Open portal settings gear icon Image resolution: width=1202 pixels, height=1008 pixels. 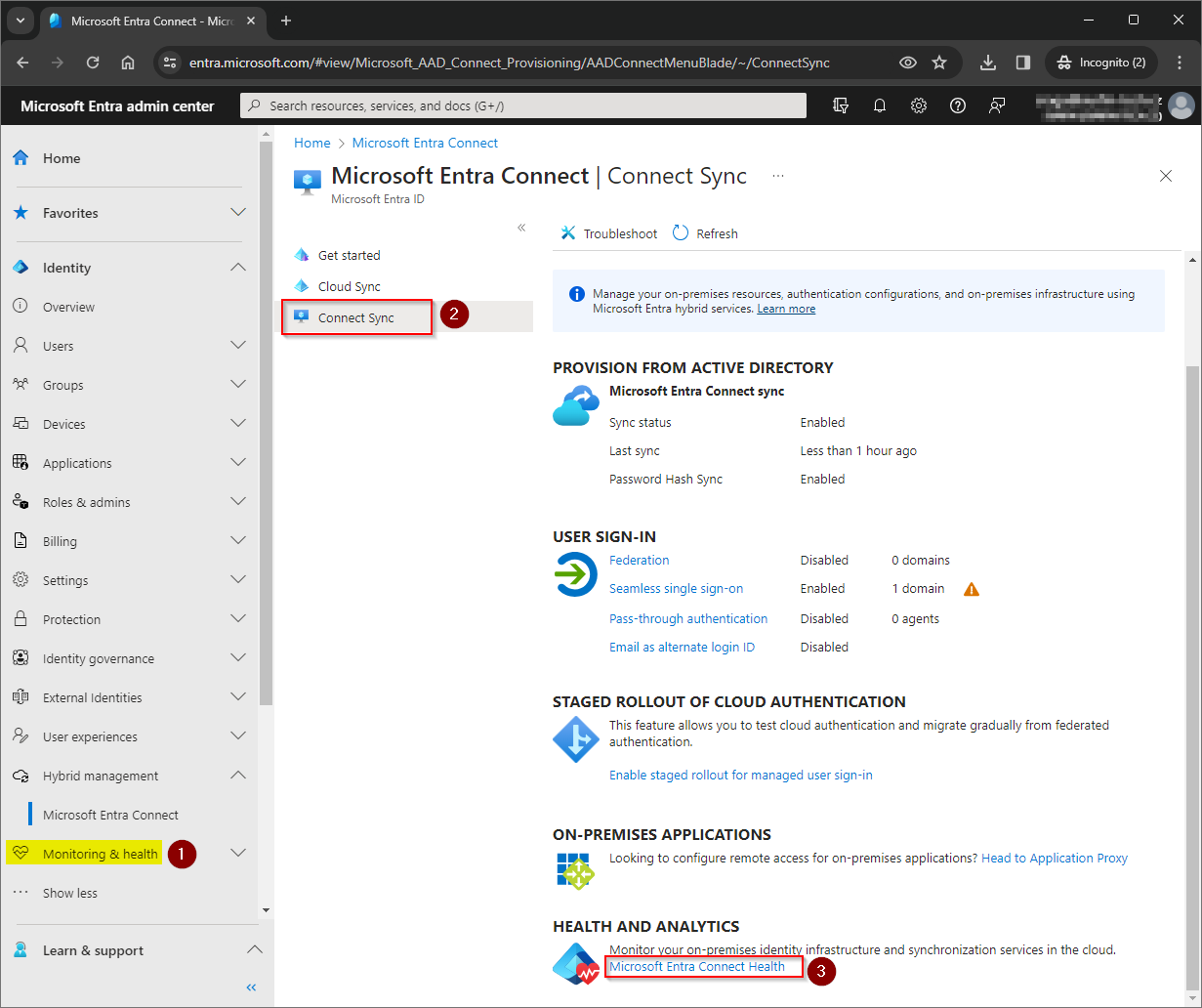pos(919,105)
